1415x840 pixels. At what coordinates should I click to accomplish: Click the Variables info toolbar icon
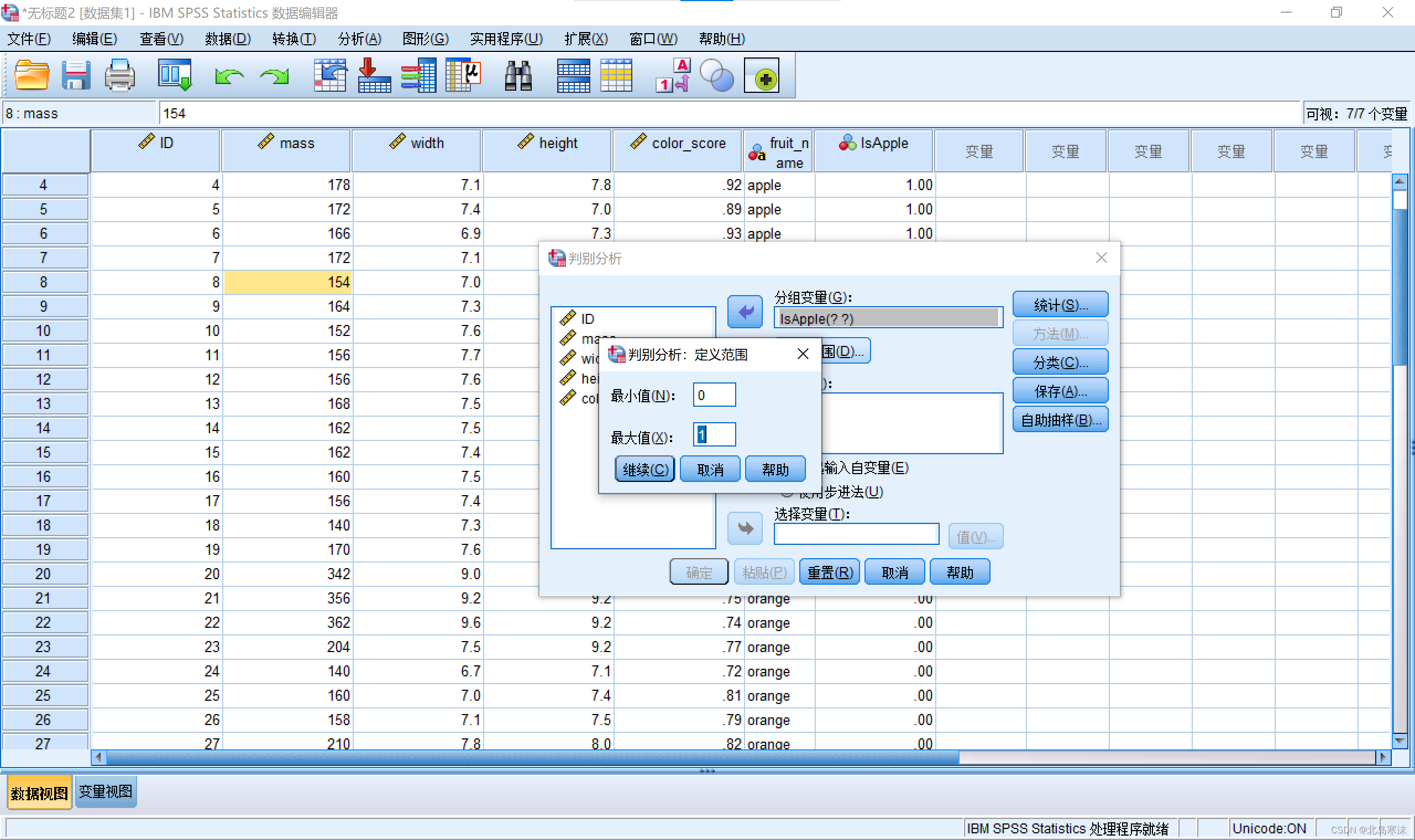click(x=419, y=75)
